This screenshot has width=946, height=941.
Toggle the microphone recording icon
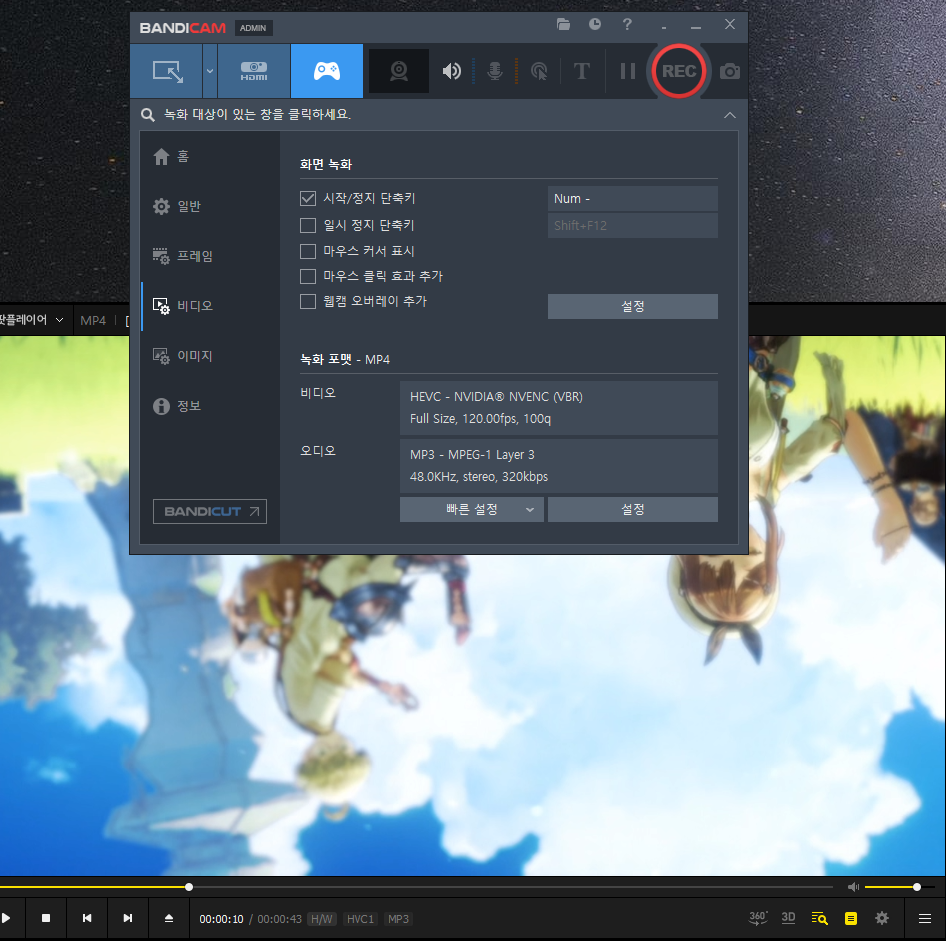(x=495, y=71)
